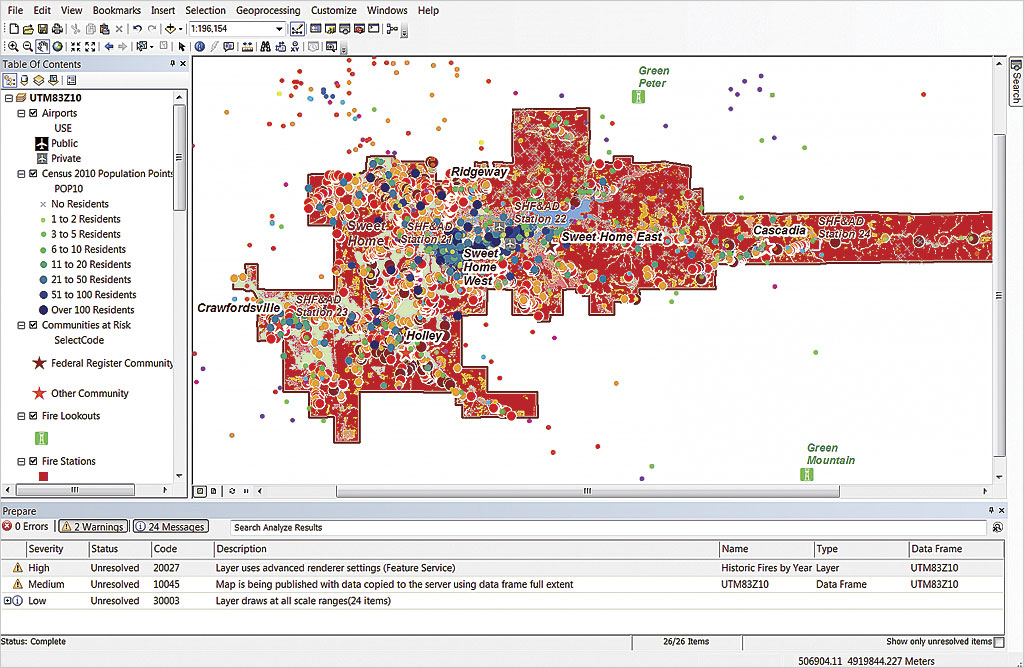Select the Measure ruler tool
Viewport: 1024px width, 668px height.
(x=248, y=46)
